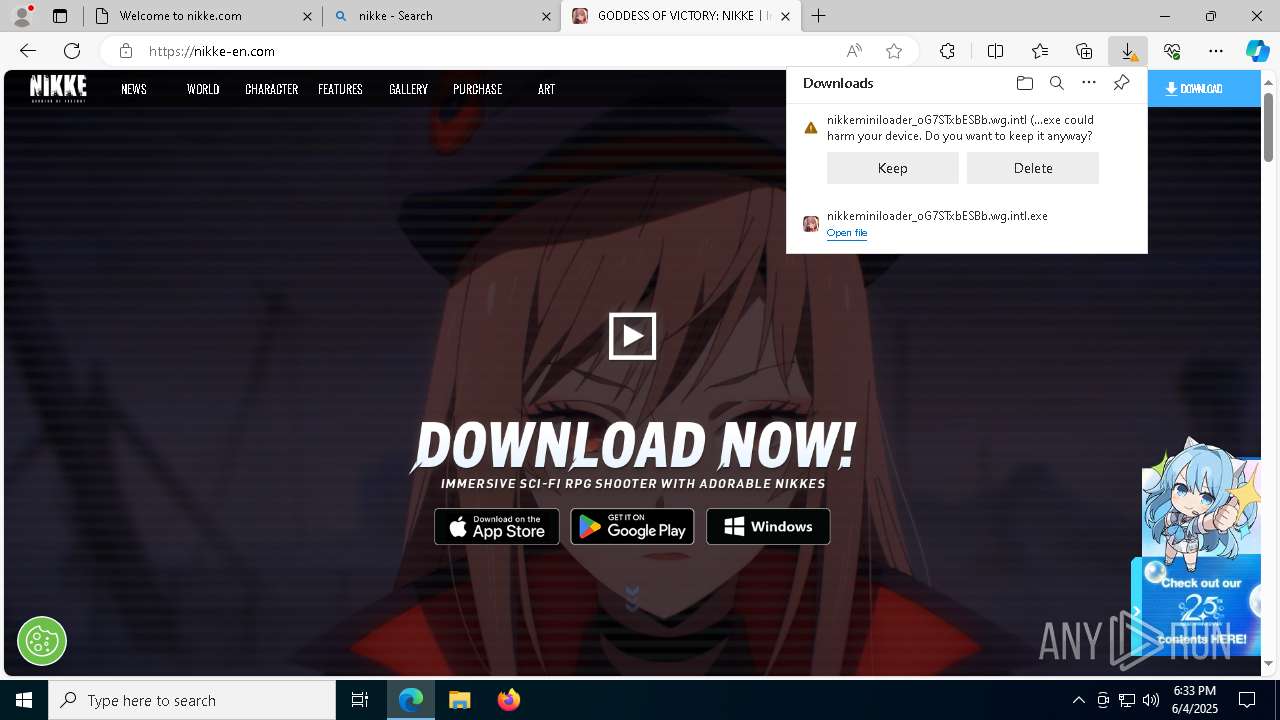Open the volume control in tray
Screen dimensions: 1280x720
click(x=1151, y=700)
